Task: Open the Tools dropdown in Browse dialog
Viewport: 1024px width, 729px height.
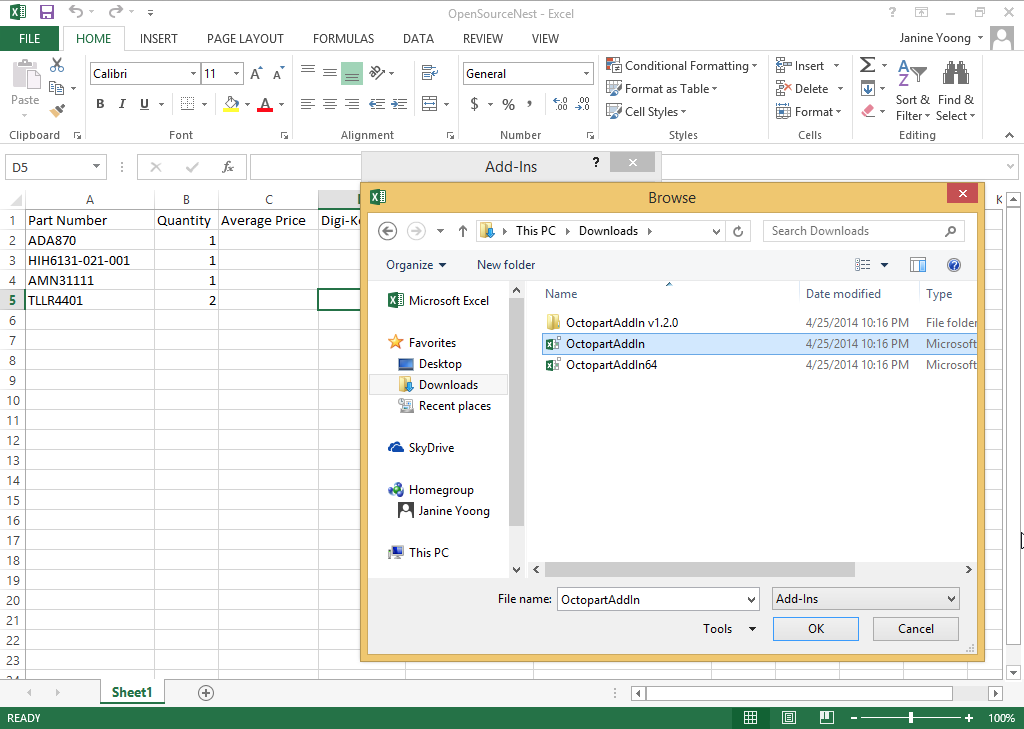Action: [730, 629]
